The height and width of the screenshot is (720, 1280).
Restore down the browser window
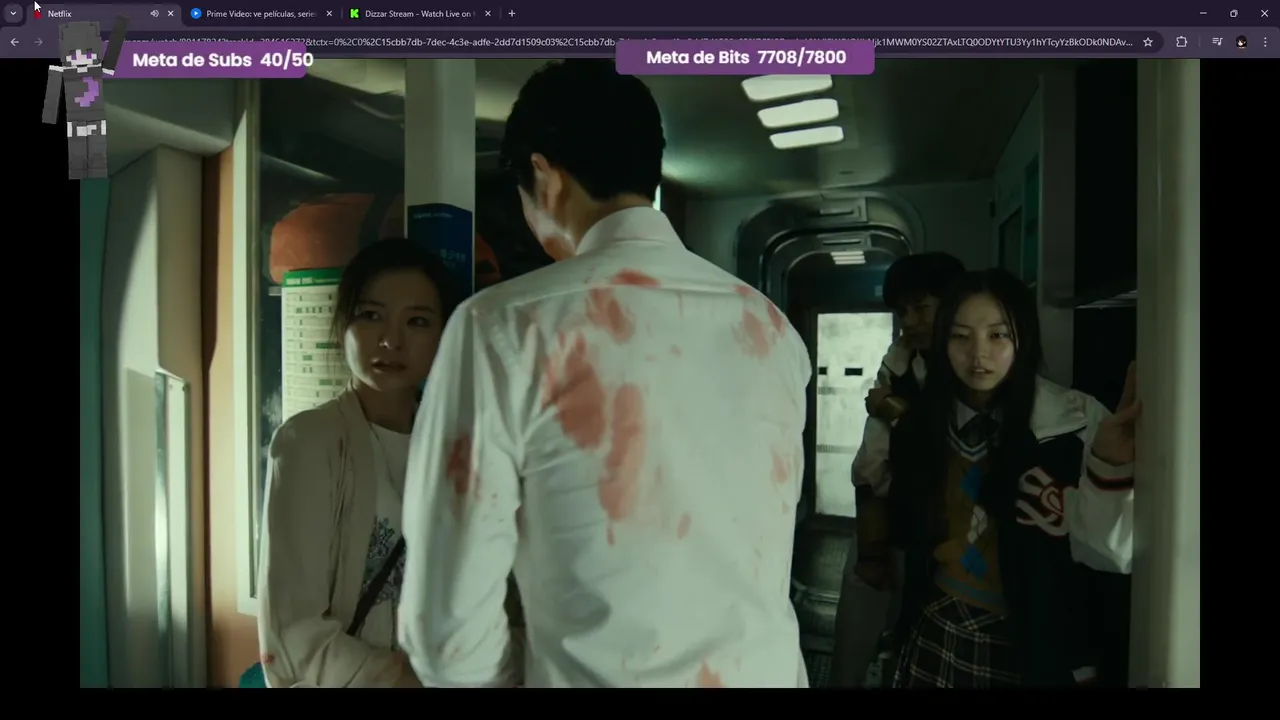click(x=1234, y=14)
